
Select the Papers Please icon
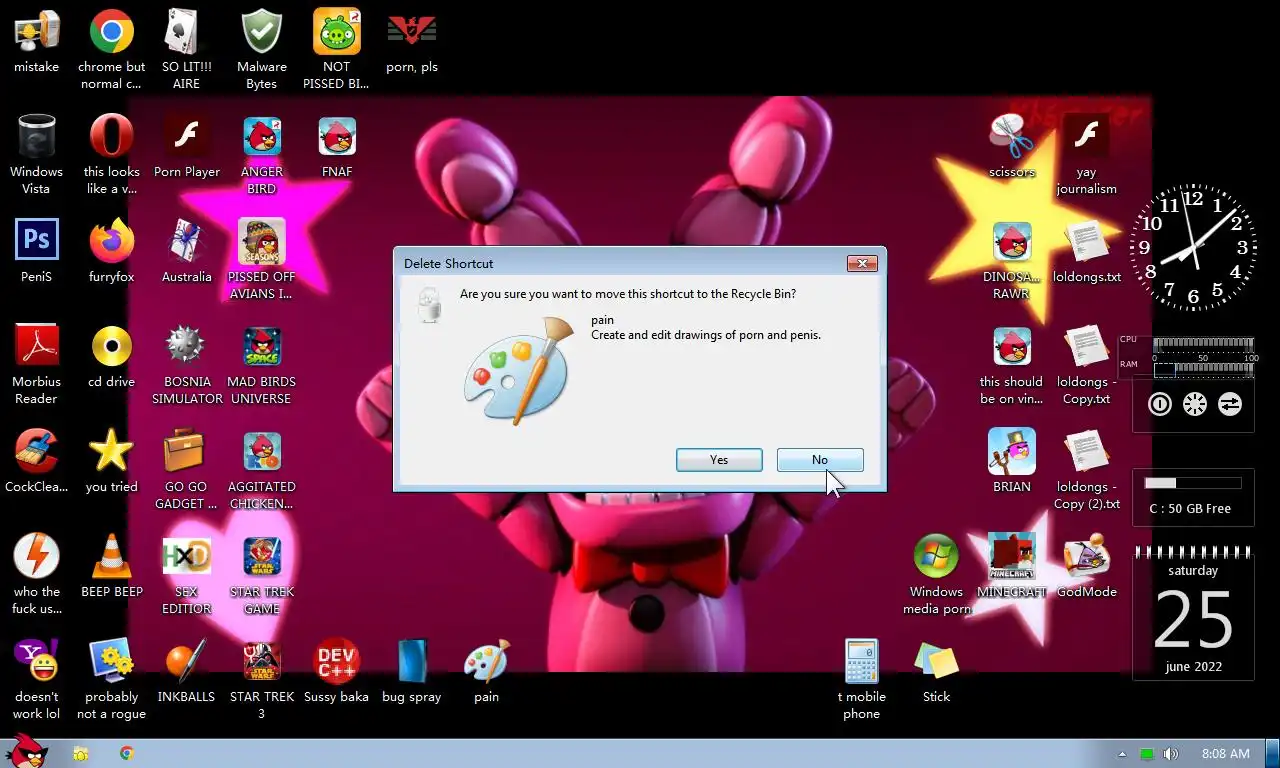[x=412, y=42]
